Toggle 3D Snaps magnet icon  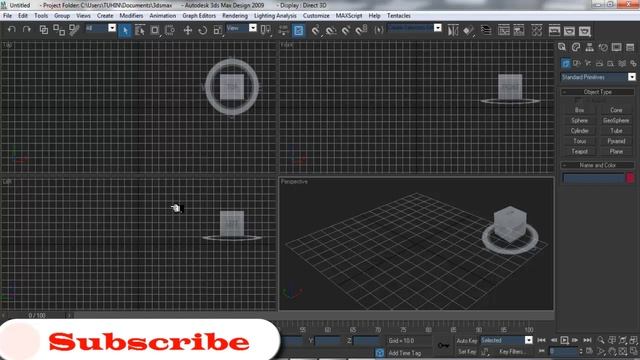pos(316,30)
